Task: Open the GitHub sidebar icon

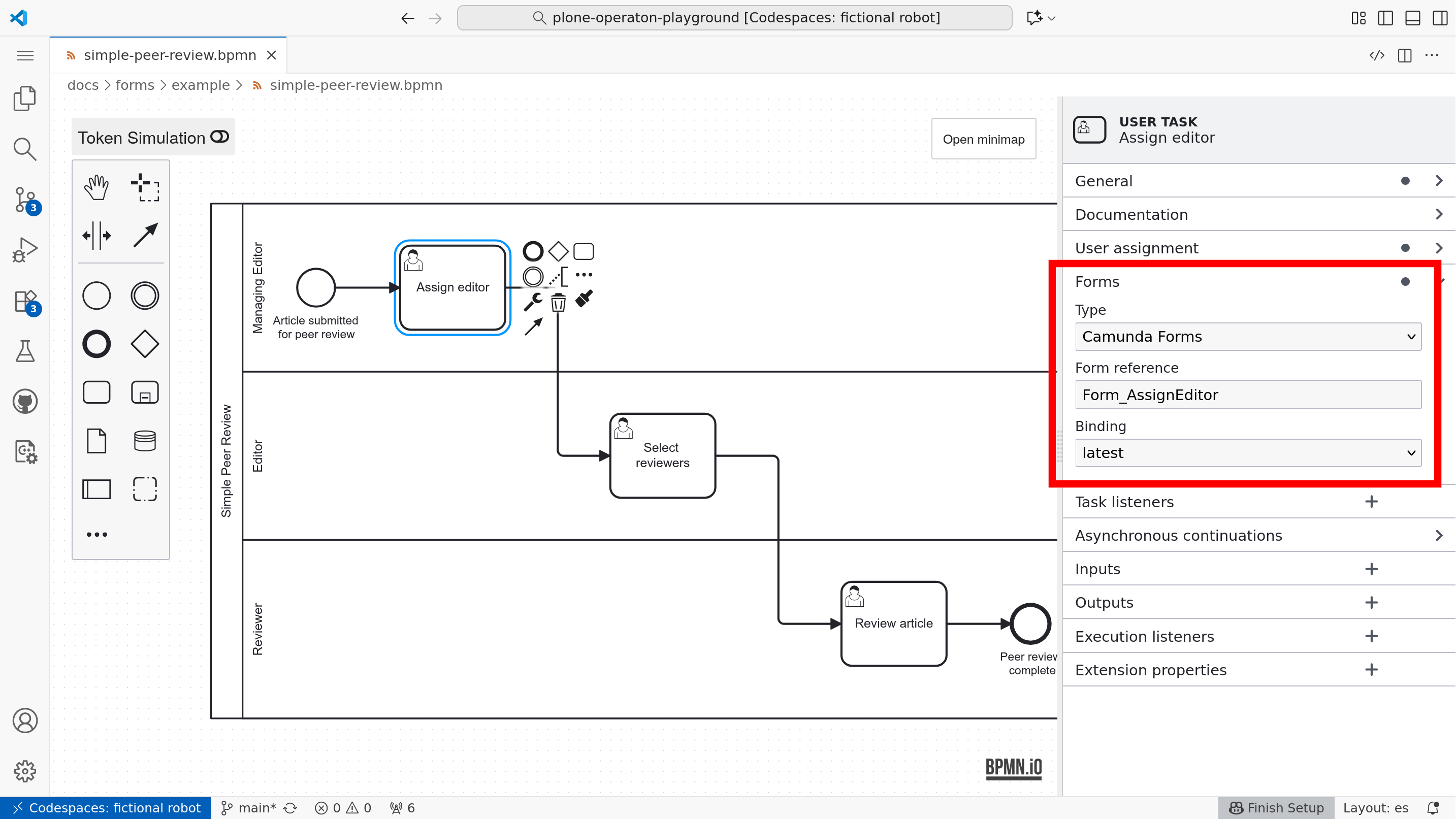Action: 25,401
